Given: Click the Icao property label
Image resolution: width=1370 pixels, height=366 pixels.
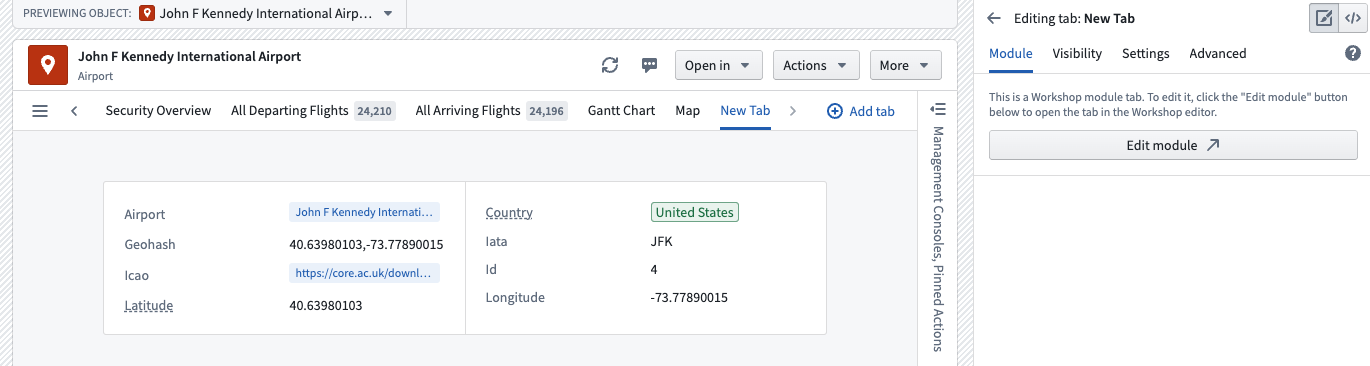Looking at the screenshot, I should click(x=137, y=276).
